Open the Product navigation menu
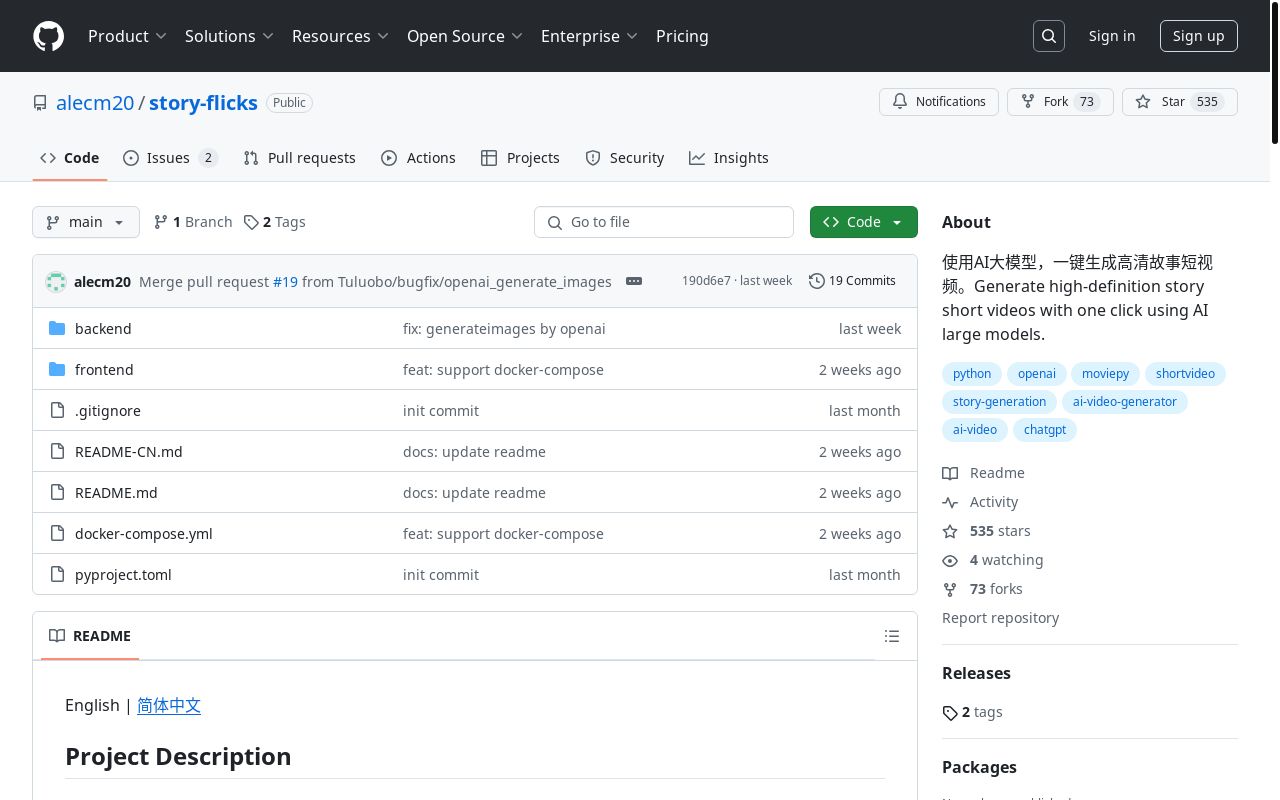 pyautogui.click(x=127, y=36)
